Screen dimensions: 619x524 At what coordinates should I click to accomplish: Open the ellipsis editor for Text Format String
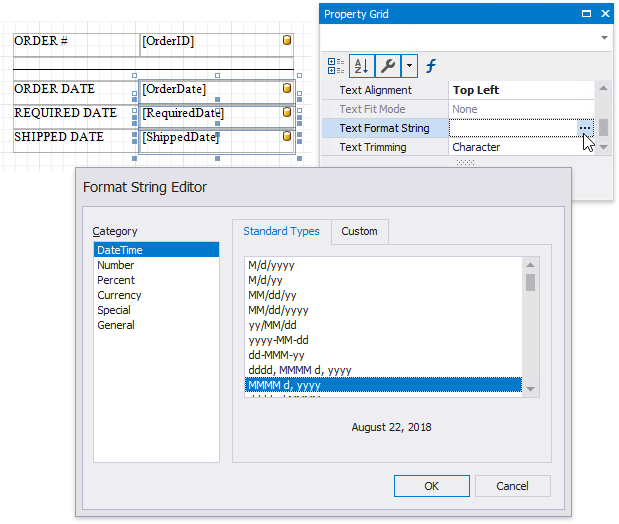coord(585,128)
